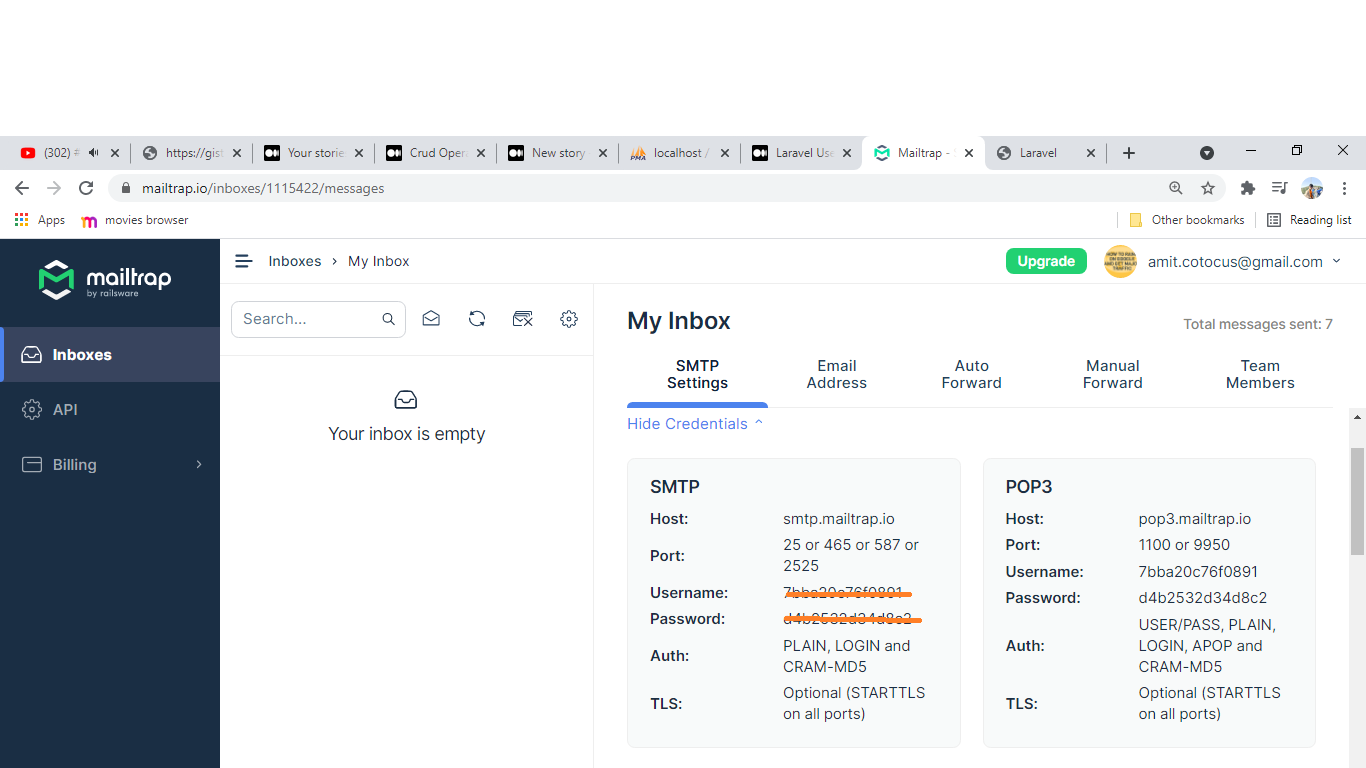Switch to Email Address tab
The image size is (1366, 768).
click(x=837, y=375)
